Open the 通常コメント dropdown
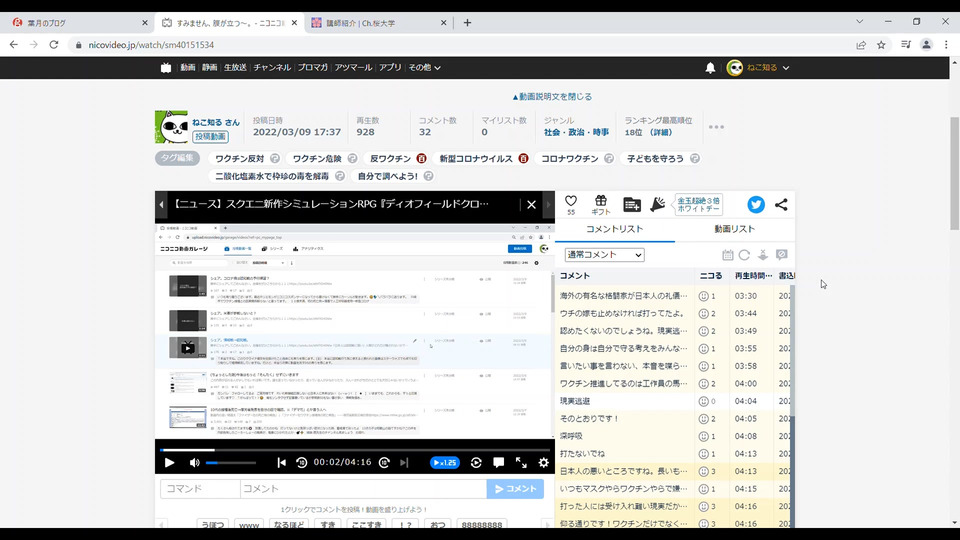960x540 pixels. coord(604,255)
